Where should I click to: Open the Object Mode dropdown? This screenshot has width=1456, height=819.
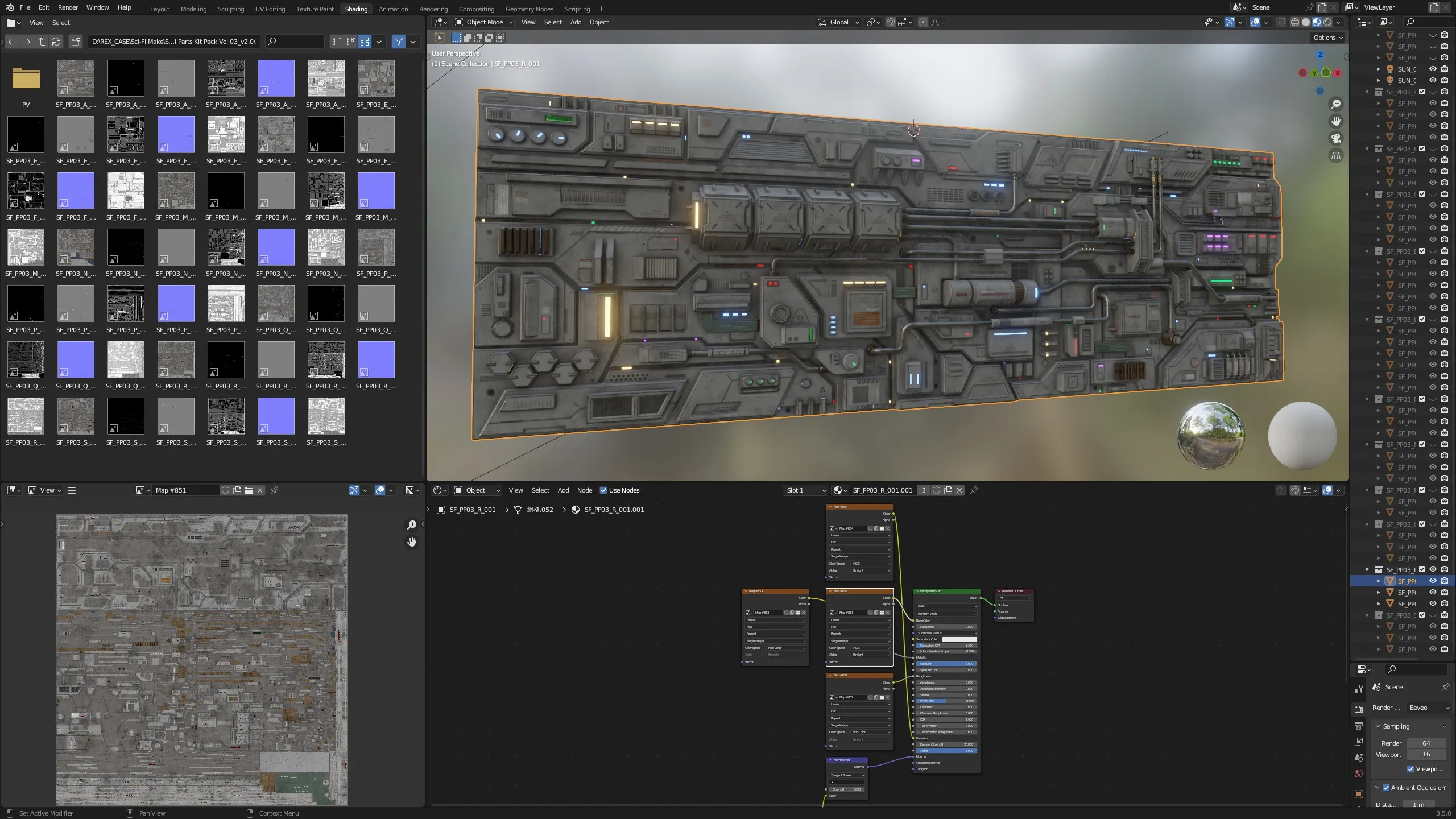tap(485, 22)
